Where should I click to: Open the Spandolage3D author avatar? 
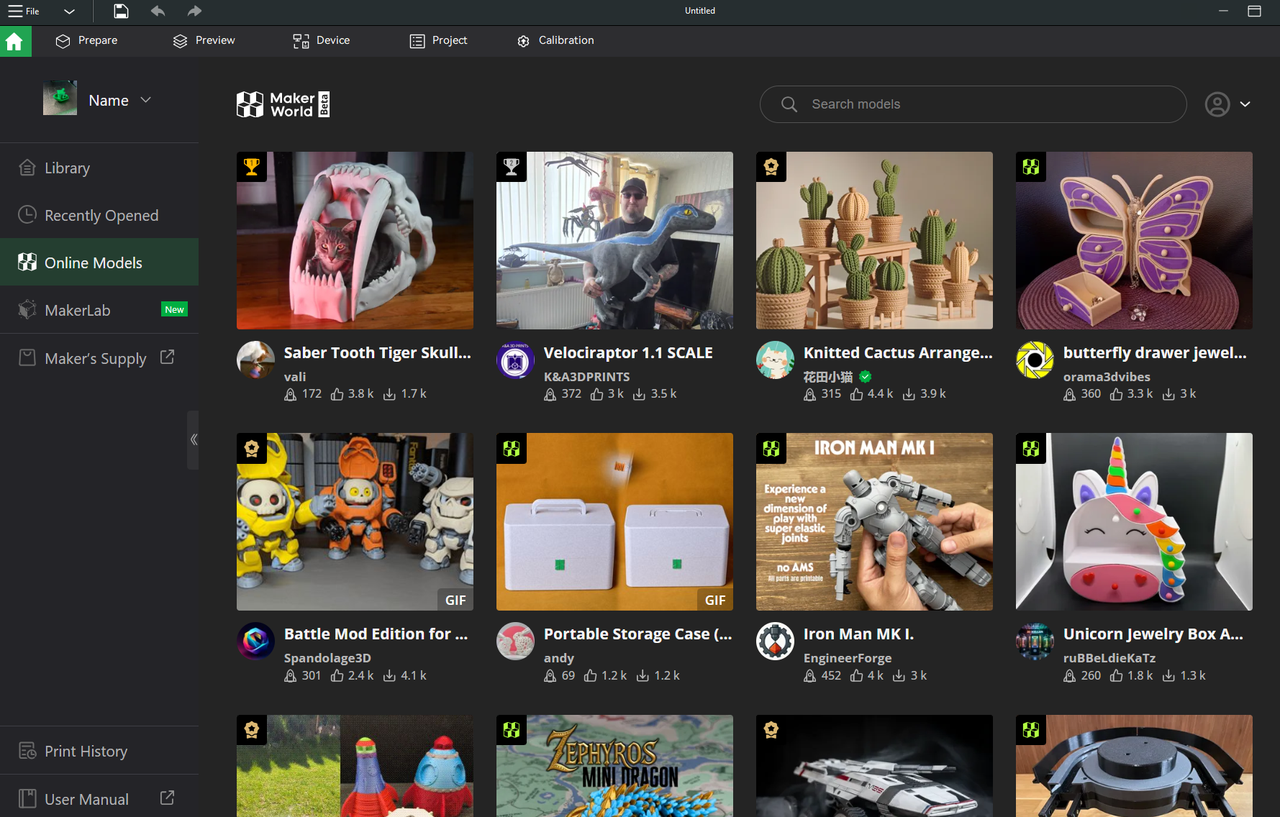(256, 641)
